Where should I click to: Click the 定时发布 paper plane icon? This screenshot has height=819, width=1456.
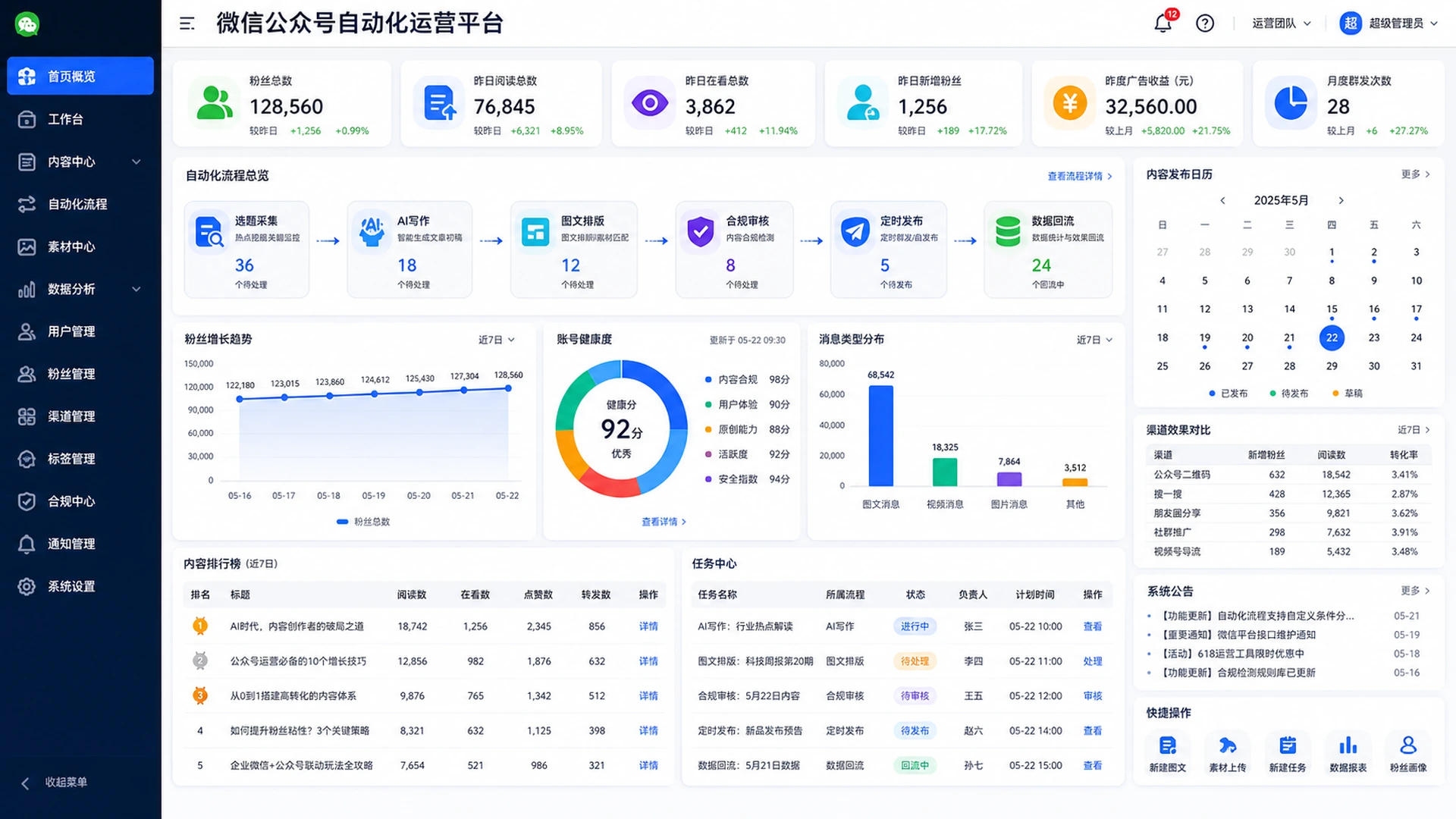(x=855, y=232)
